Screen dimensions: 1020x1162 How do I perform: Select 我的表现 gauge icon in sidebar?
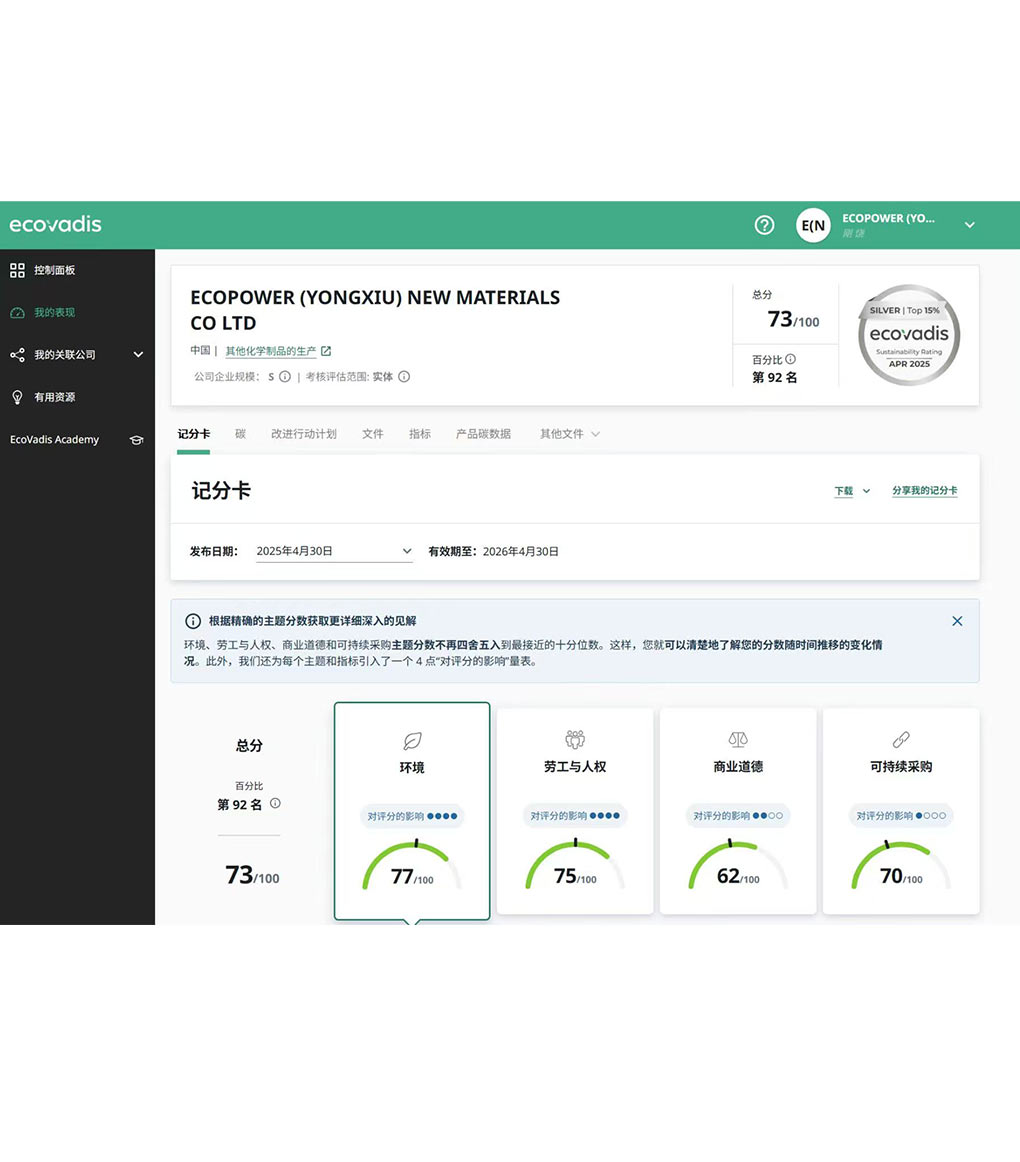coord(17,312)
